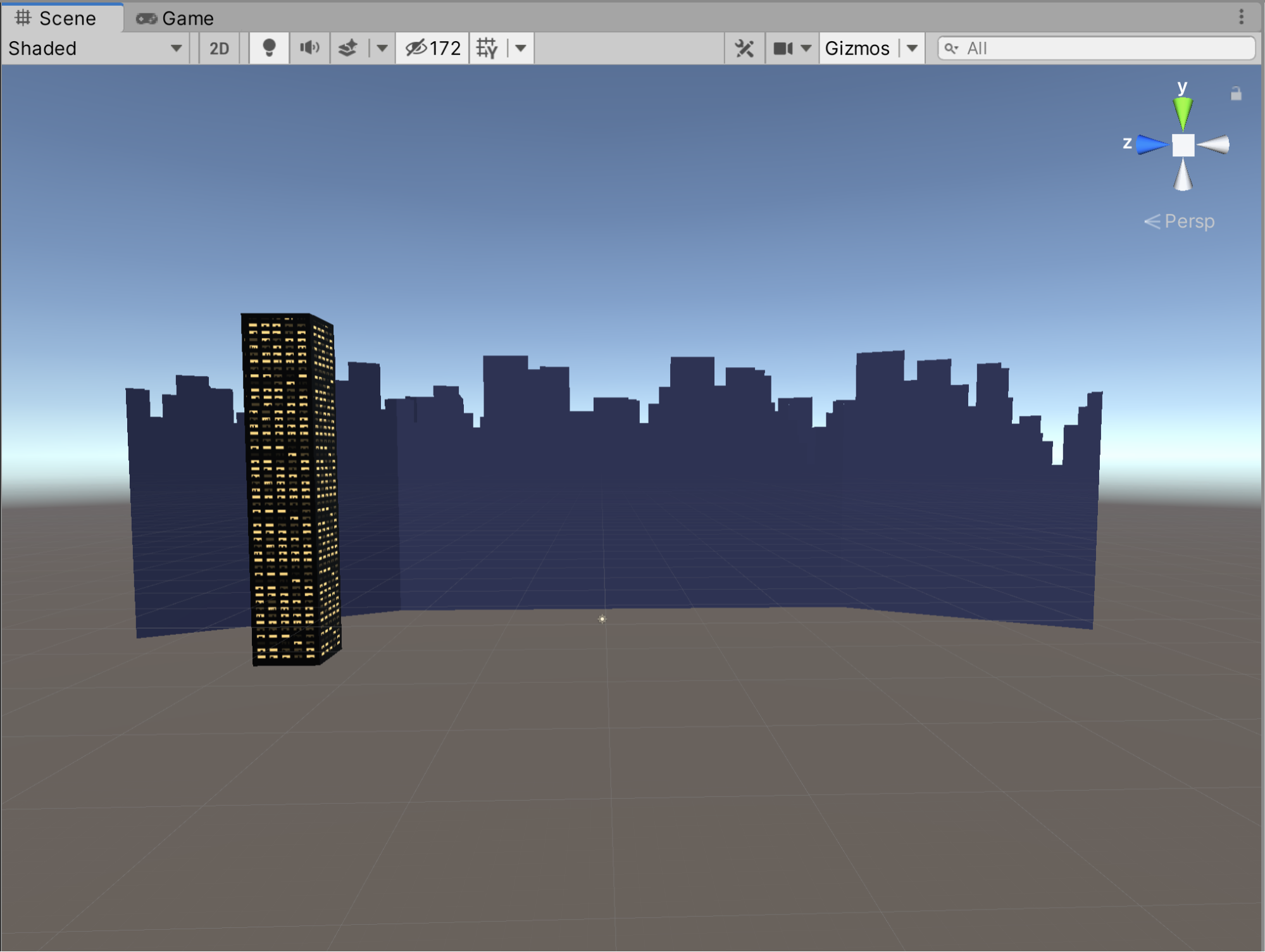1265x952 pixels.
Task: Open the effects dropdown next to the fx icon
Action: [x=382, y=48]
